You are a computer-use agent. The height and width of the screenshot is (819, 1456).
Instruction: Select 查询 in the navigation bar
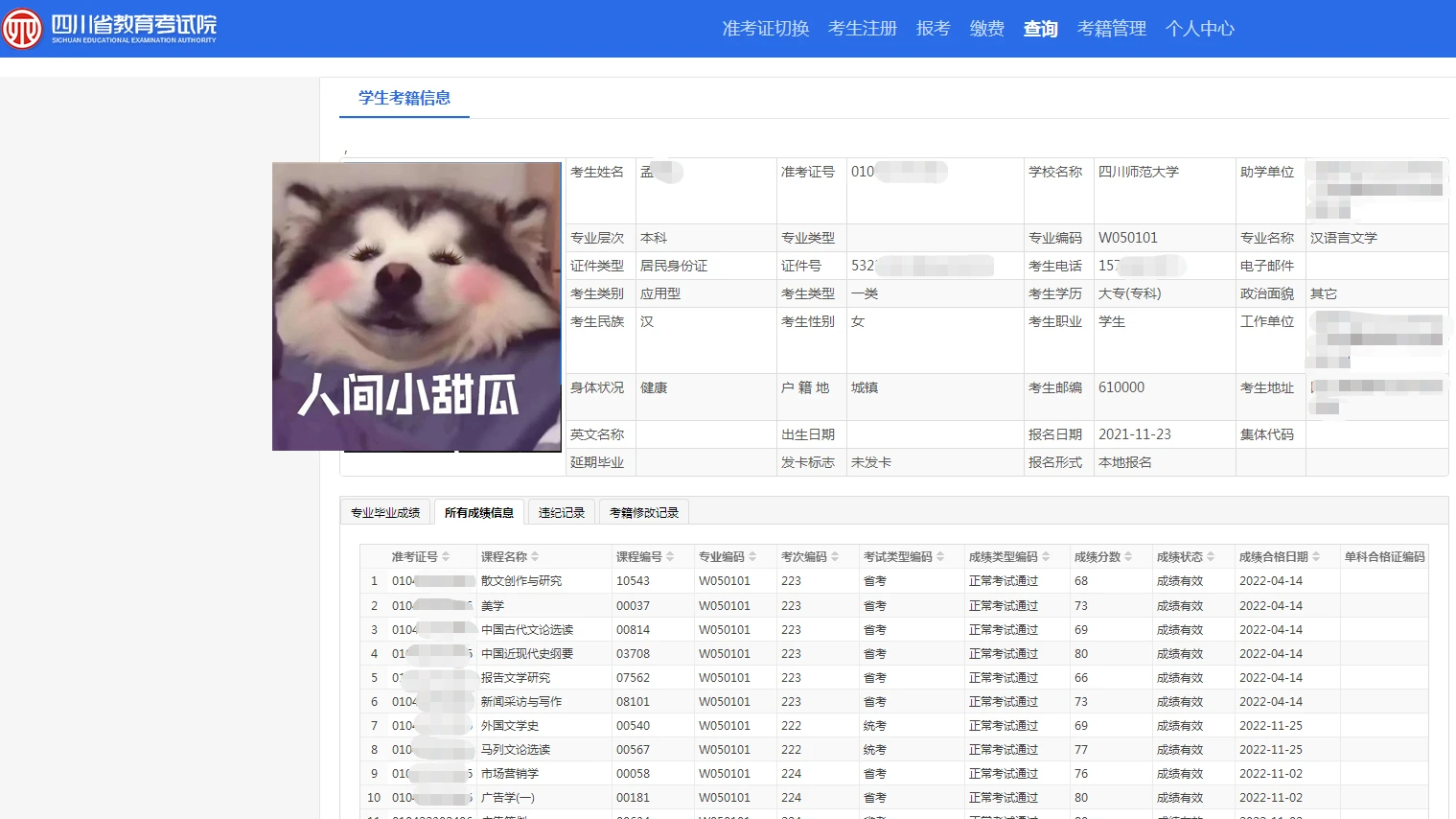click(1040, 29)
